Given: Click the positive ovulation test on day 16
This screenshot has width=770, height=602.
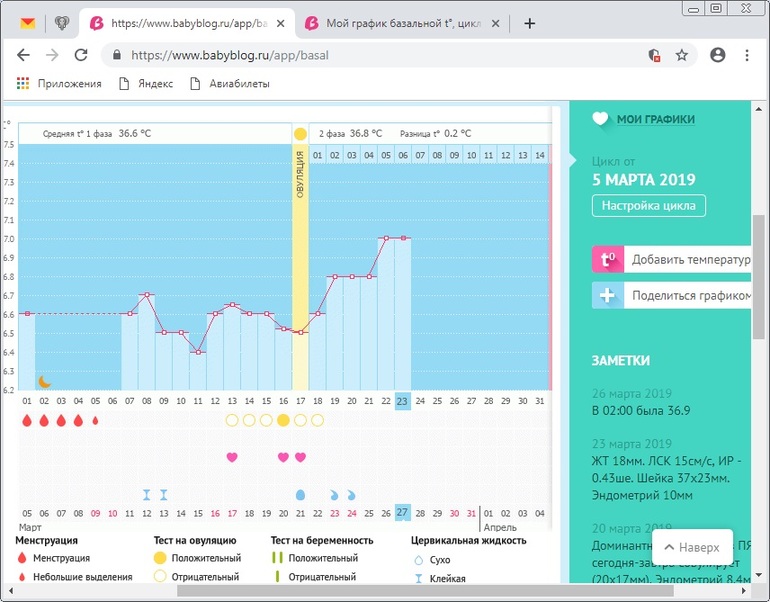Looking at the screenshot, I should [x=283, y=421].
